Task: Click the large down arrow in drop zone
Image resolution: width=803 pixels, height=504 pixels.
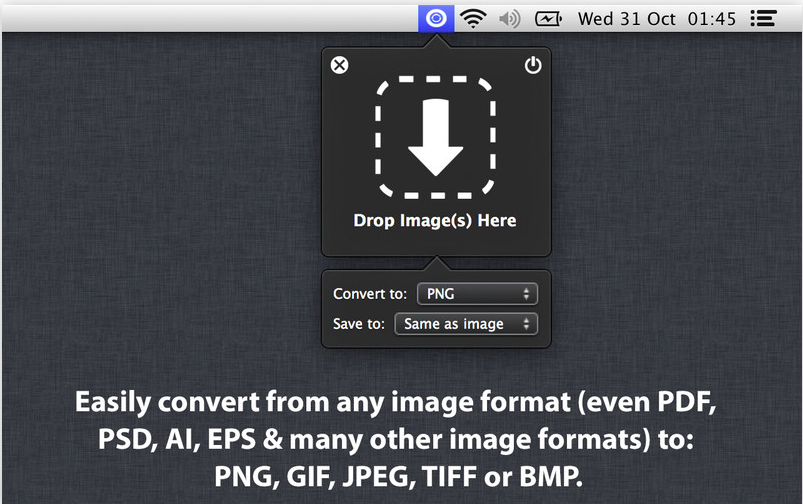Action: click(x=435, y=138)
